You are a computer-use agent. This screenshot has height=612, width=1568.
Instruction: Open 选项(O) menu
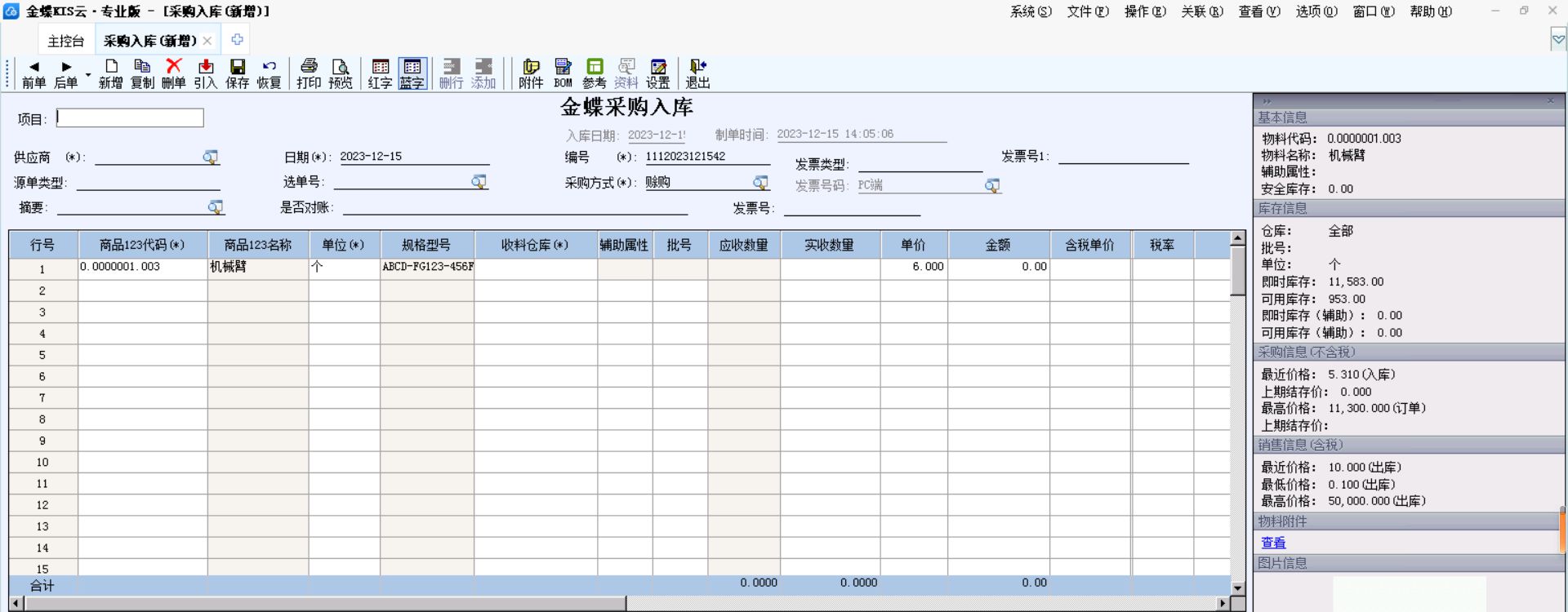(x=1316, y=11)
